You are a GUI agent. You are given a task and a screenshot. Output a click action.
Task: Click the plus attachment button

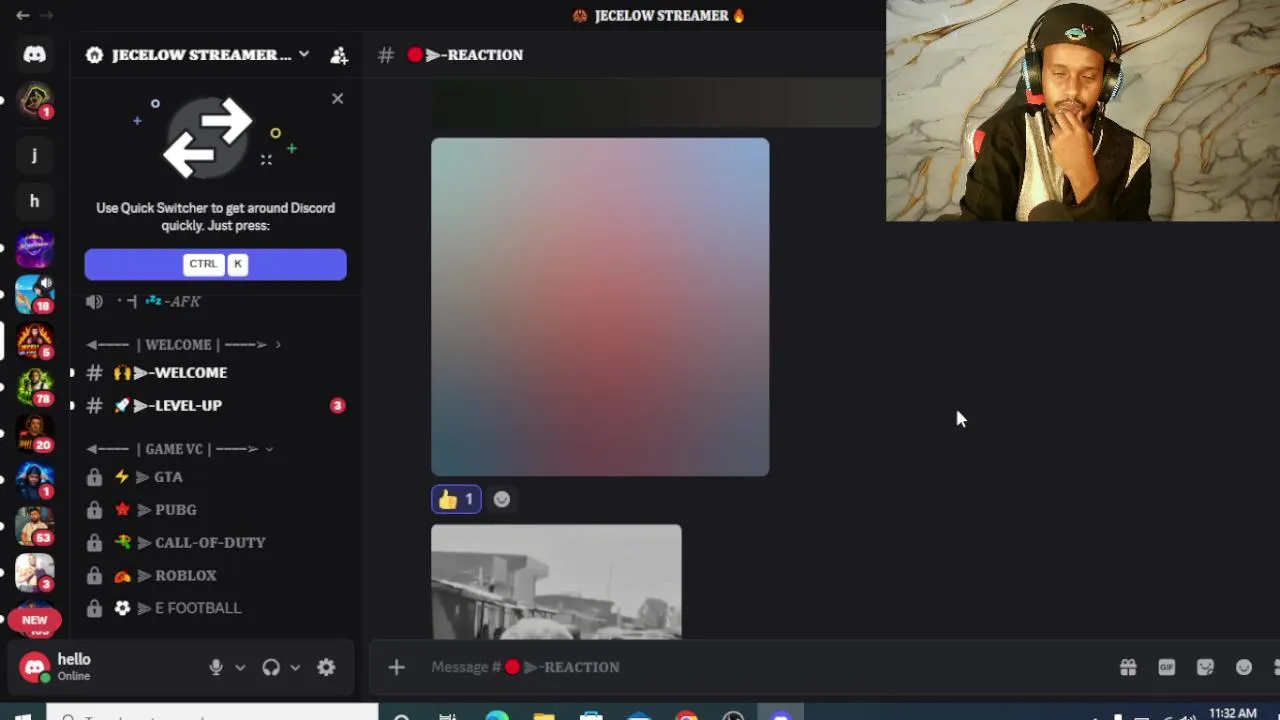click(397, 668)
